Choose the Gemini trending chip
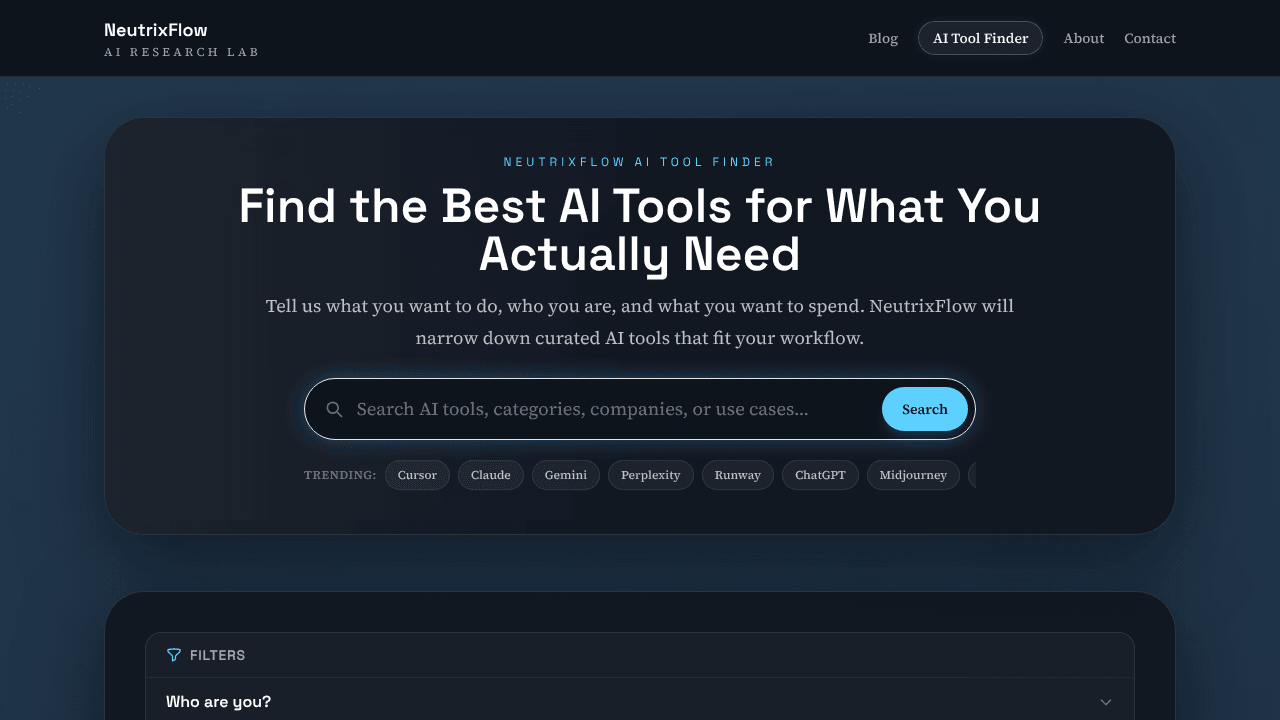 point(566,475)
